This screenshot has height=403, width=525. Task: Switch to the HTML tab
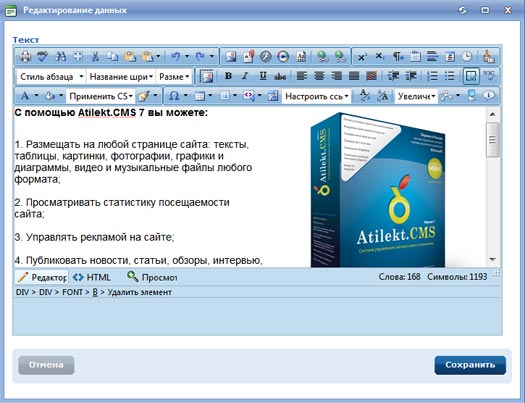click(92, 277)
